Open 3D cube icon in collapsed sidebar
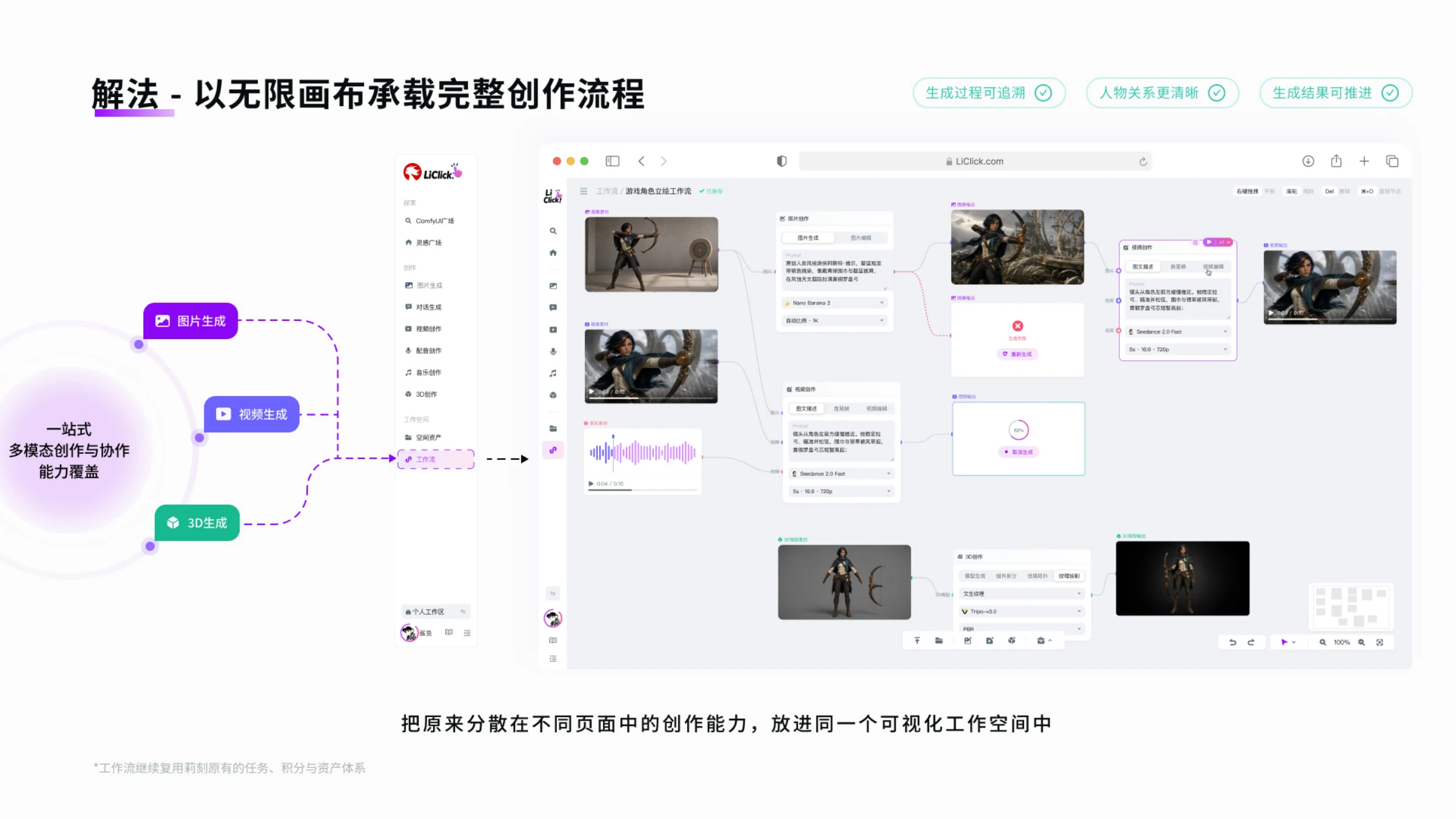 tap(553, 395)
